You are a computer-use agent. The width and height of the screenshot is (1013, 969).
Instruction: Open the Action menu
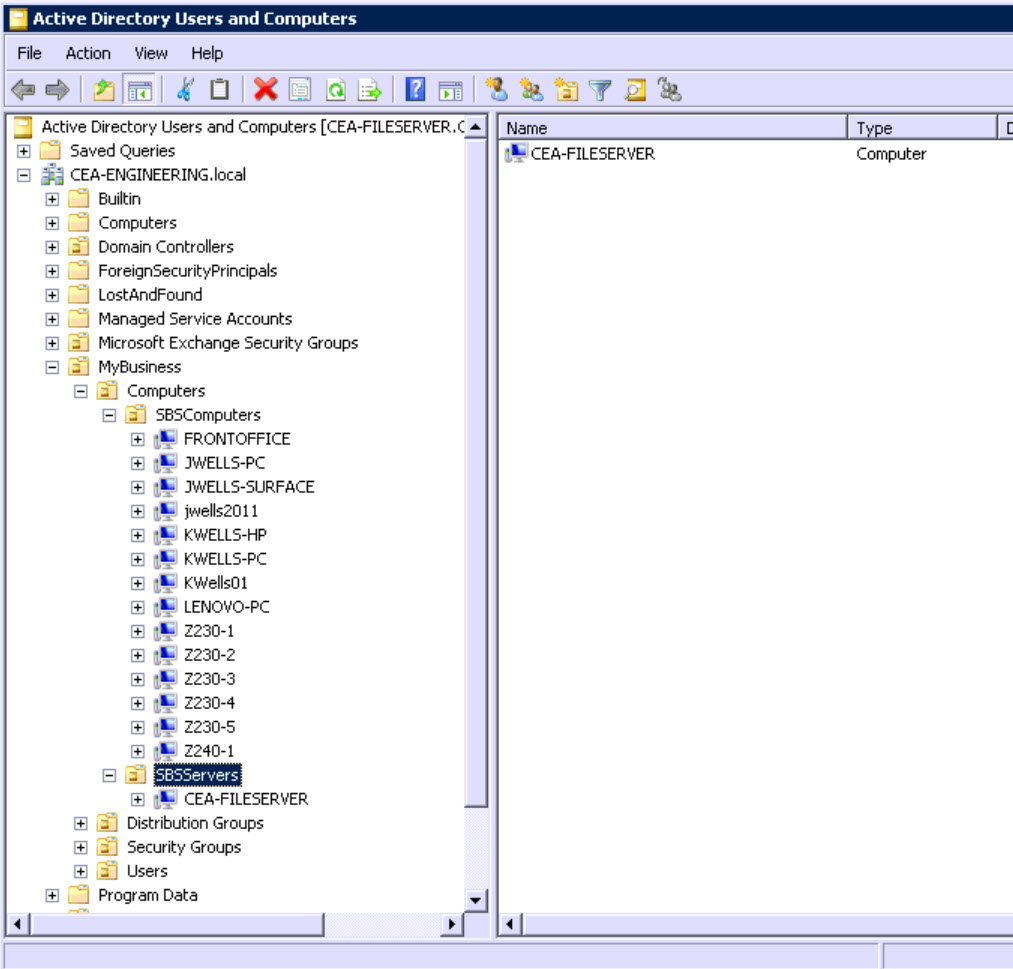coord(88,53)
